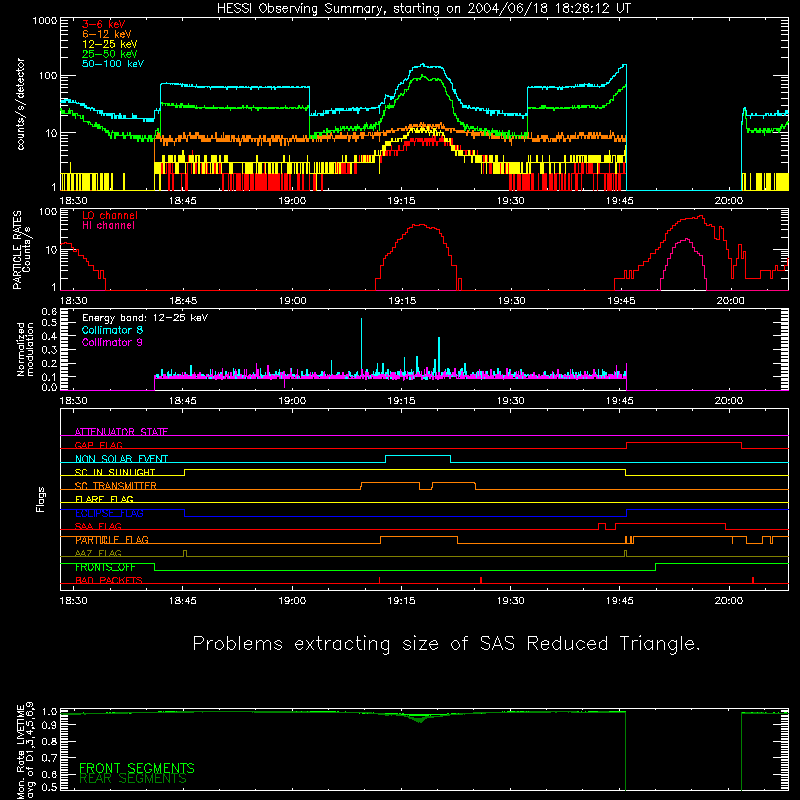The image size is (800, 800).
Task: Click the HESSI Observing Summary plot title
Action: click(x=424, y=9)
